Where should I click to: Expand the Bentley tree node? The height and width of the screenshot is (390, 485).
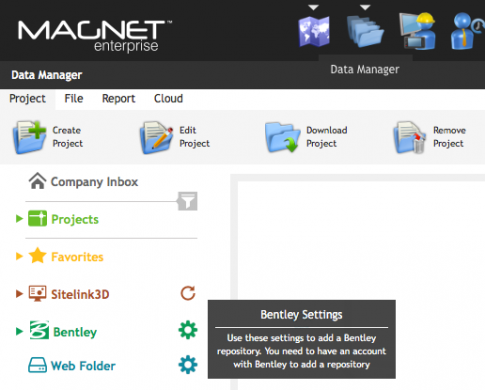pos(19,331)
